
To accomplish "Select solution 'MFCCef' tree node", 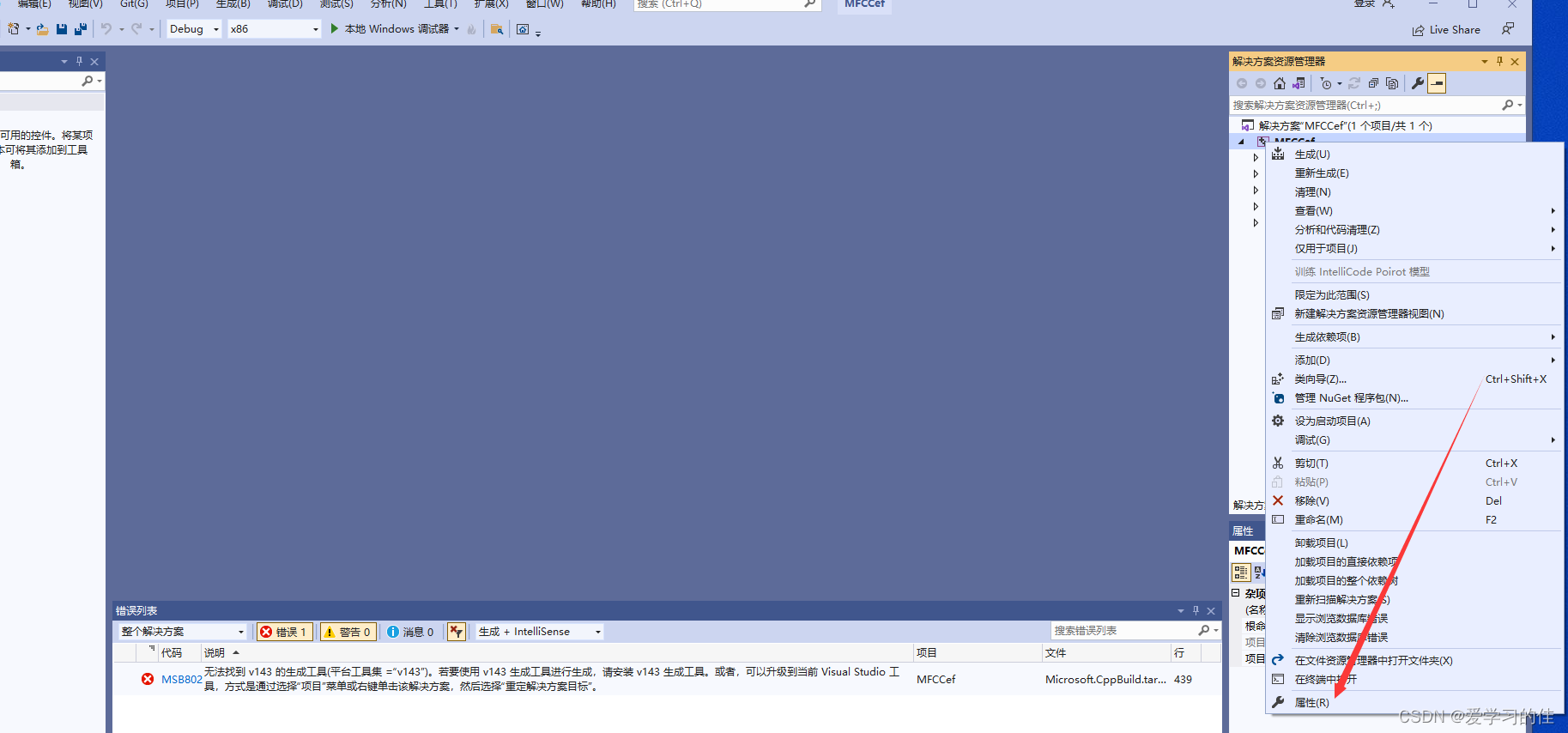I will [1345, 125].
